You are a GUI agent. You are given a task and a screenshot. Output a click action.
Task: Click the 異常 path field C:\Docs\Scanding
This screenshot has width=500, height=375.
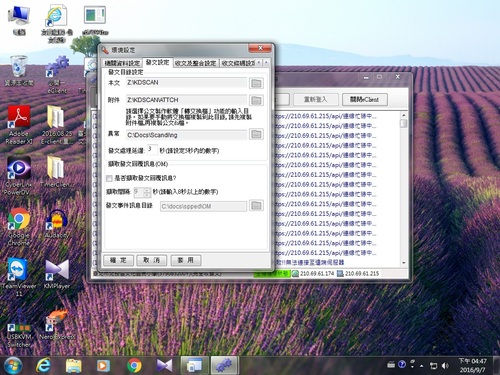point(186,135)
